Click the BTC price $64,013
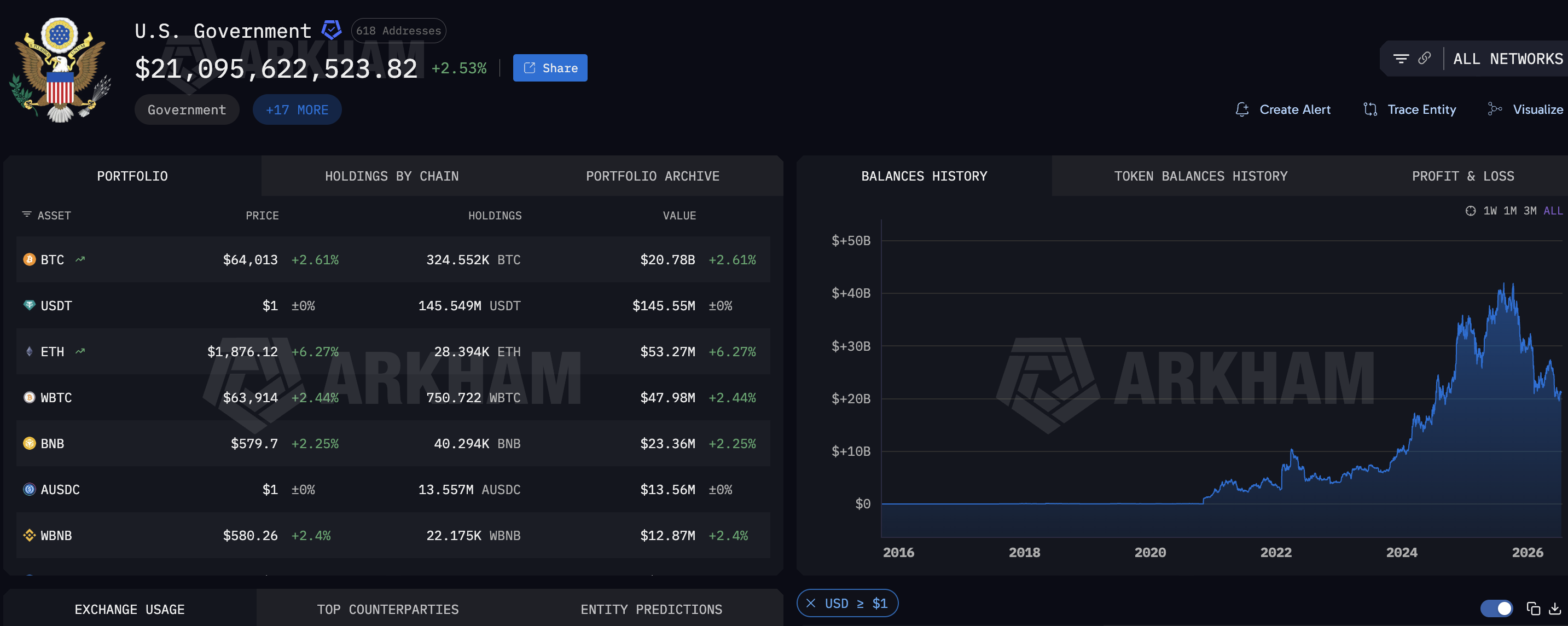 [x=250, y=259]
